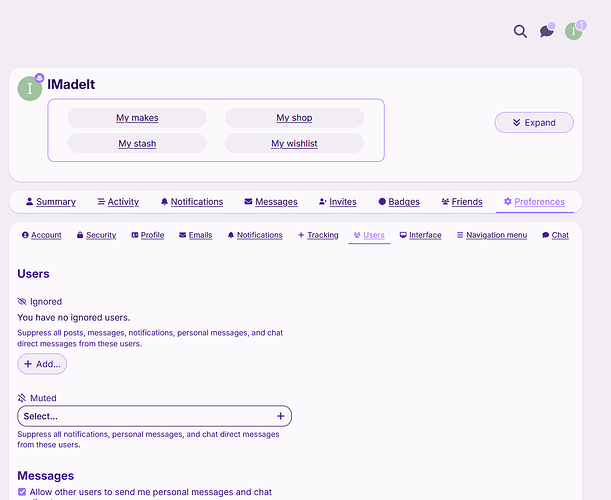
Task: Open Security preferences
Action: (x=97, y=235)
